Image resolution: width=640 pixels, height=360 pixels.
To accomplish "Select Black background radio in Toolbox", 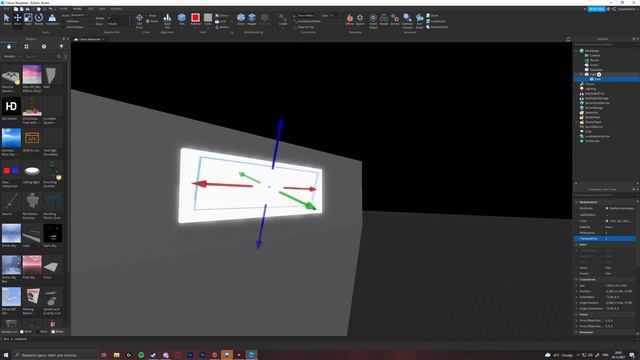I will pyautogui.click(x=38, y=332).
